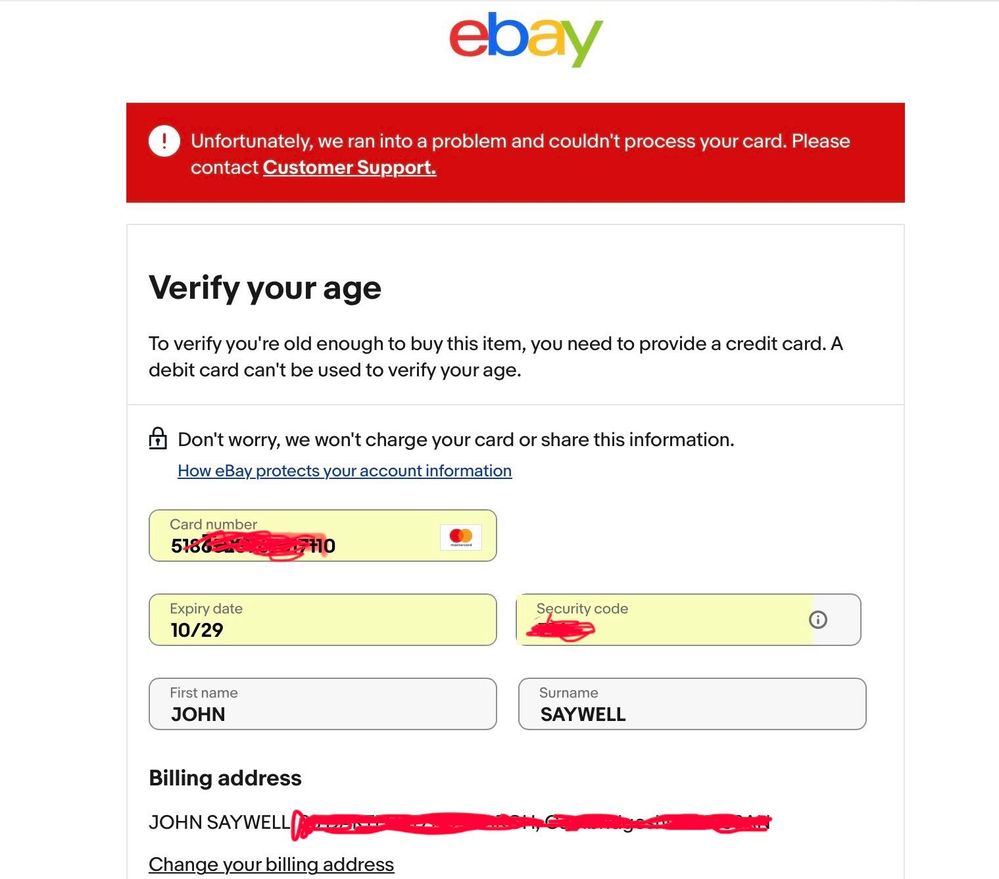The width and height of the screenshot is (999, 879).
Task: Open How eBay protects your account information
Action: click(x=344, y=471)
